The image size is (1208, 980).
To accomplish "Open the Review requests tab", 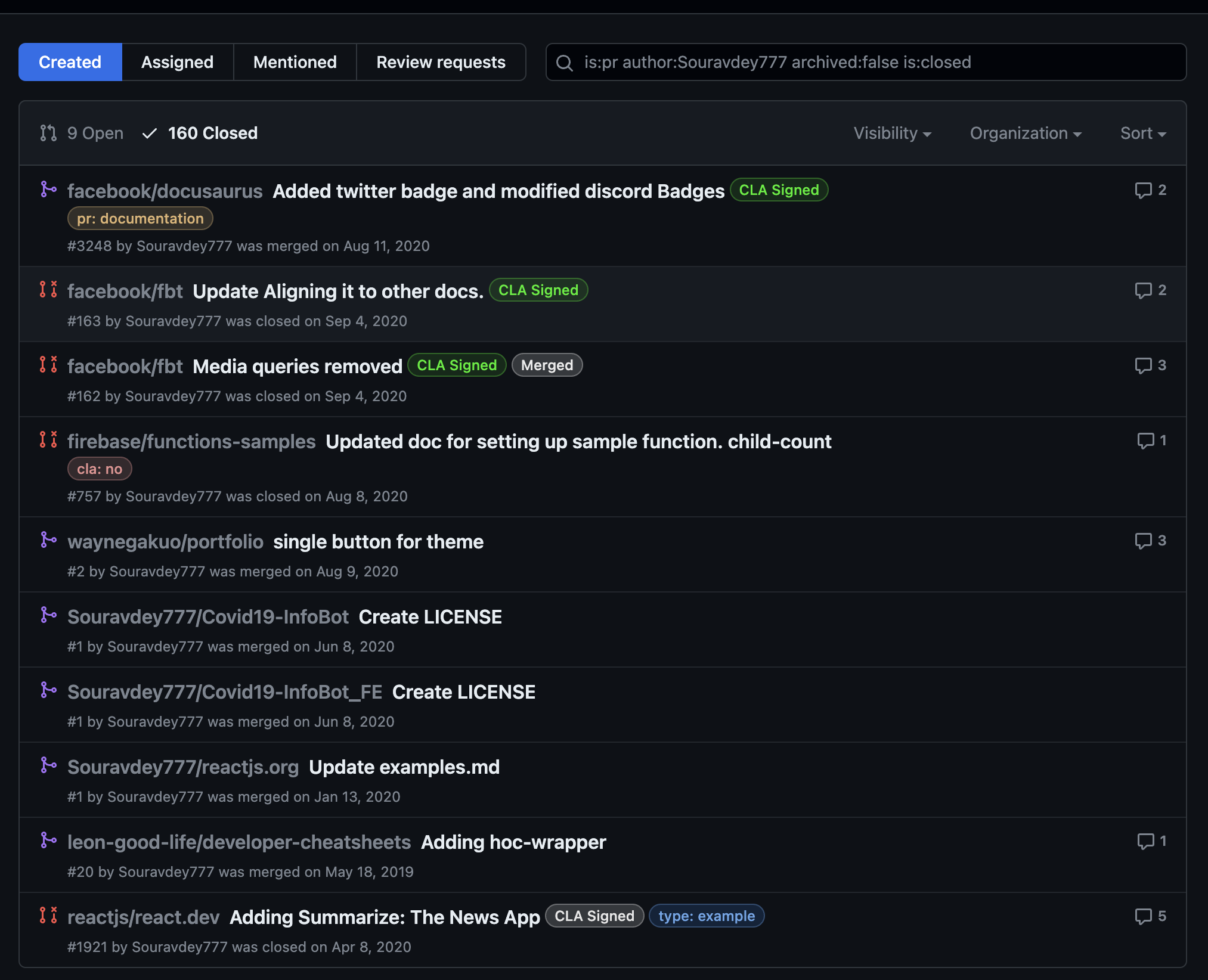I will 441,62.
